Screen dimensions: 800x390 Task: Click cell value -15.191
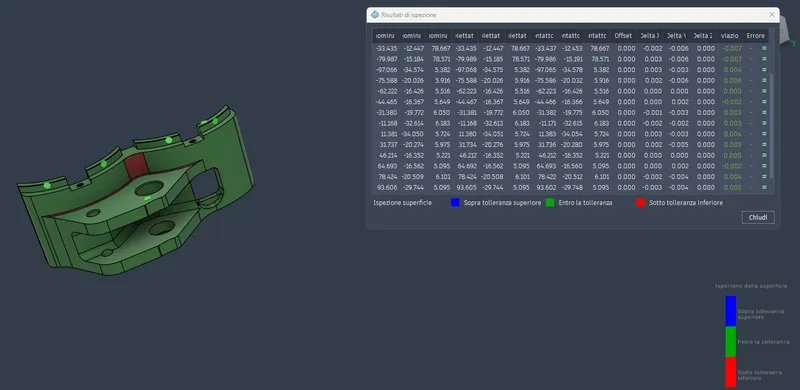pos(571,59)
